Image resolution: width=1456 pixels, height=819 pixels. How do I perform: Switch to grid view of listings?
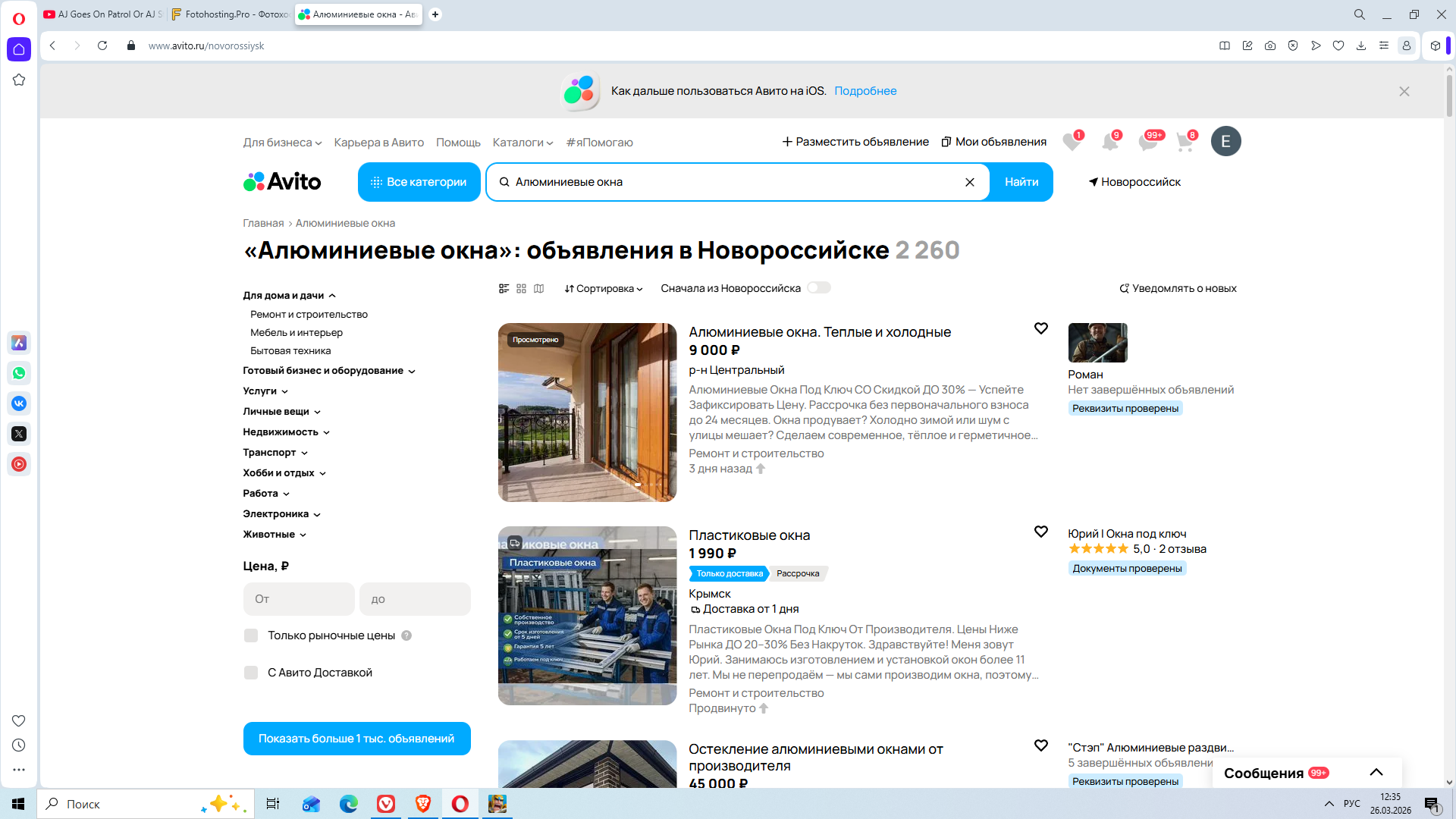pos(521,288)
